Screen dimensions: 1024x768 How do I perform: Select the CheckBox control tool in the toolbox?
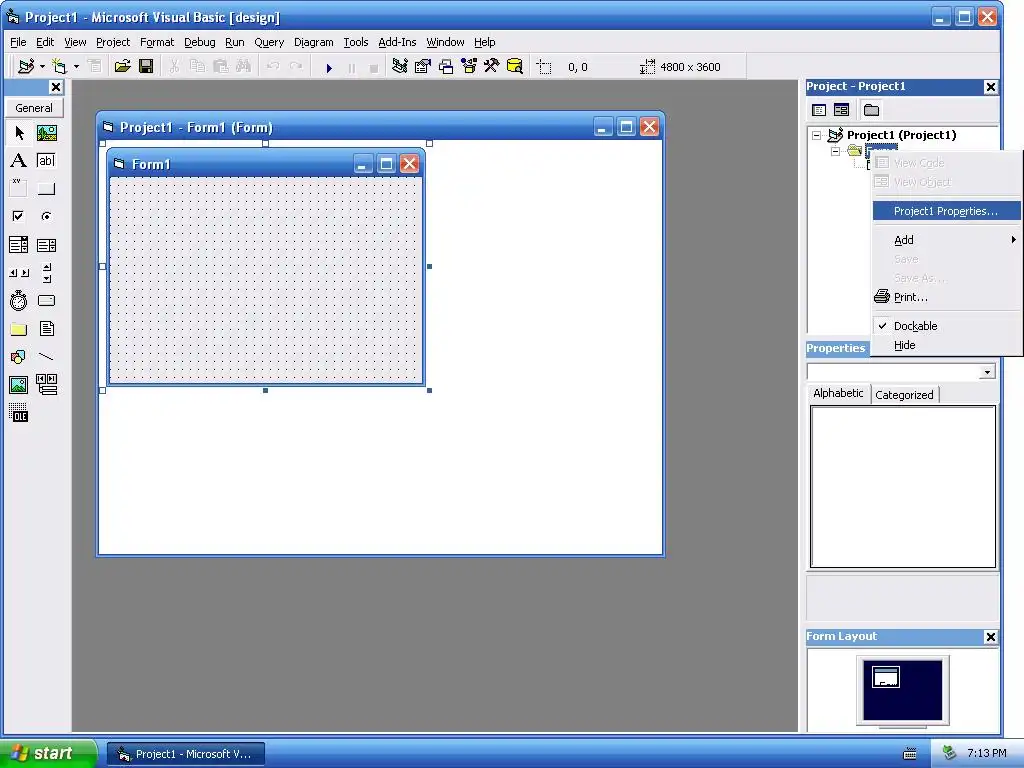19,216
